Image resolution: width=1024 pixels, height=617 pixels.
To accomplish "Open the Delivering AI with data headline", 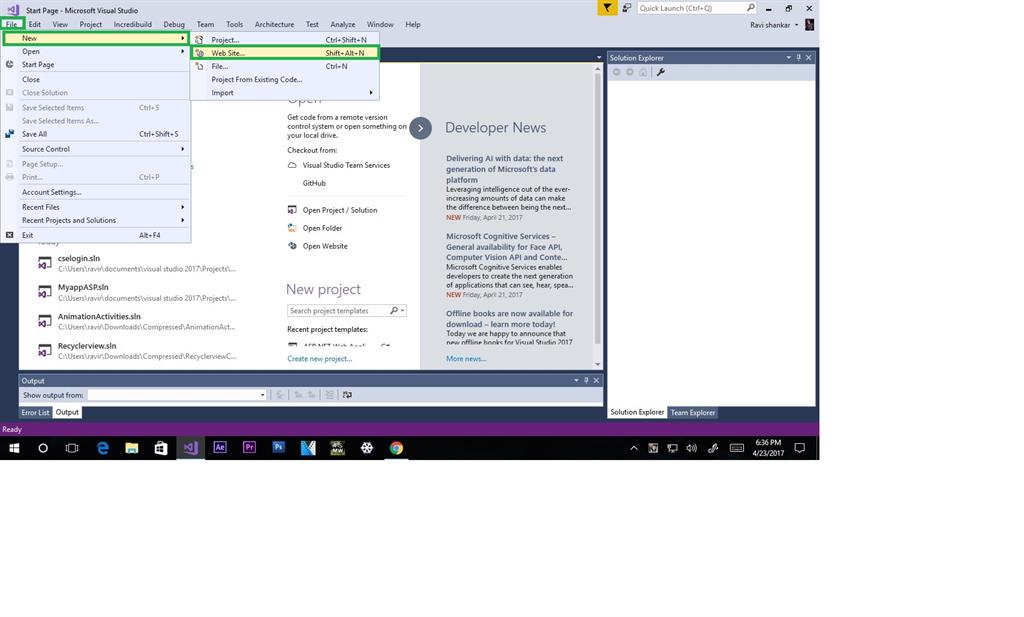I will point(505,168).
